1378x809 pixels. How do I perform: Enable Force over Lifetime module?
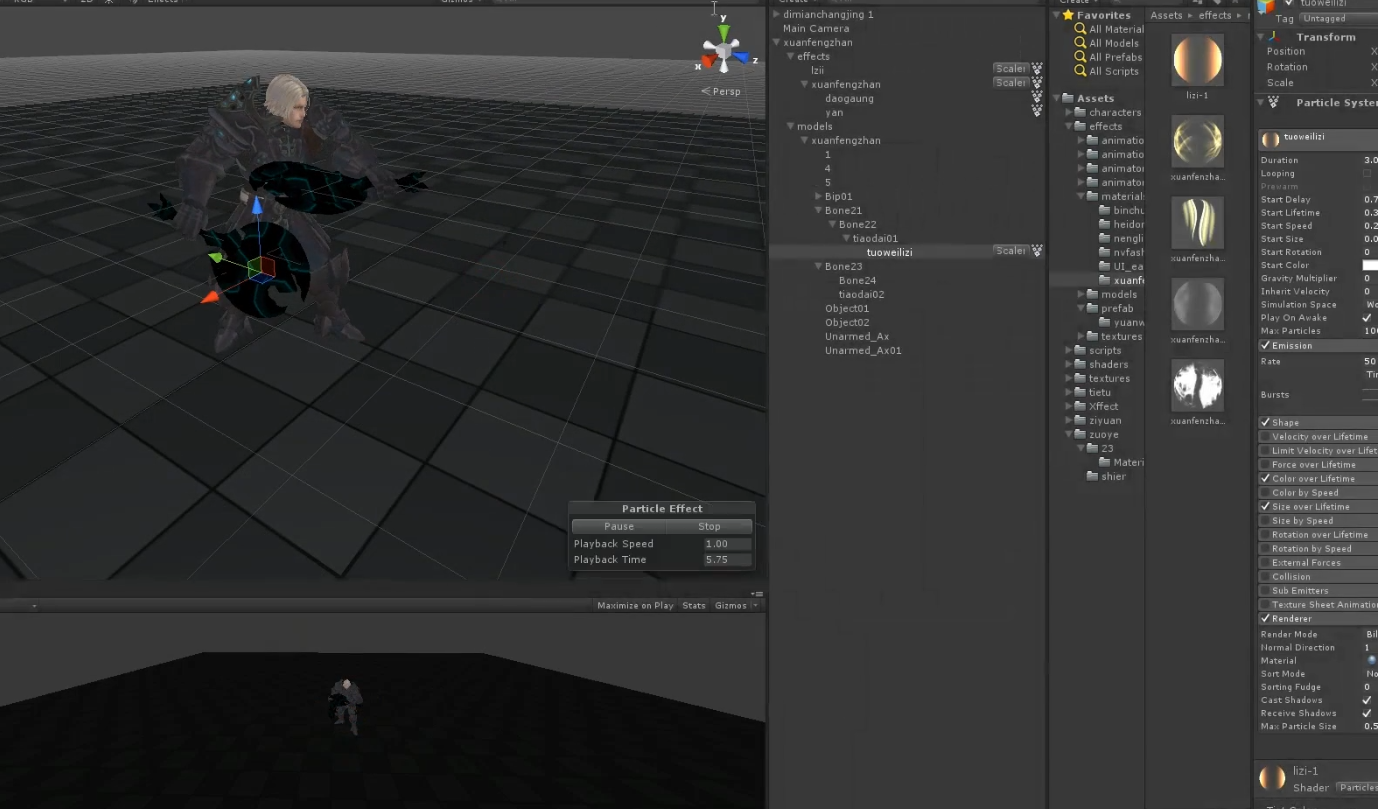tap(1265, 464)
